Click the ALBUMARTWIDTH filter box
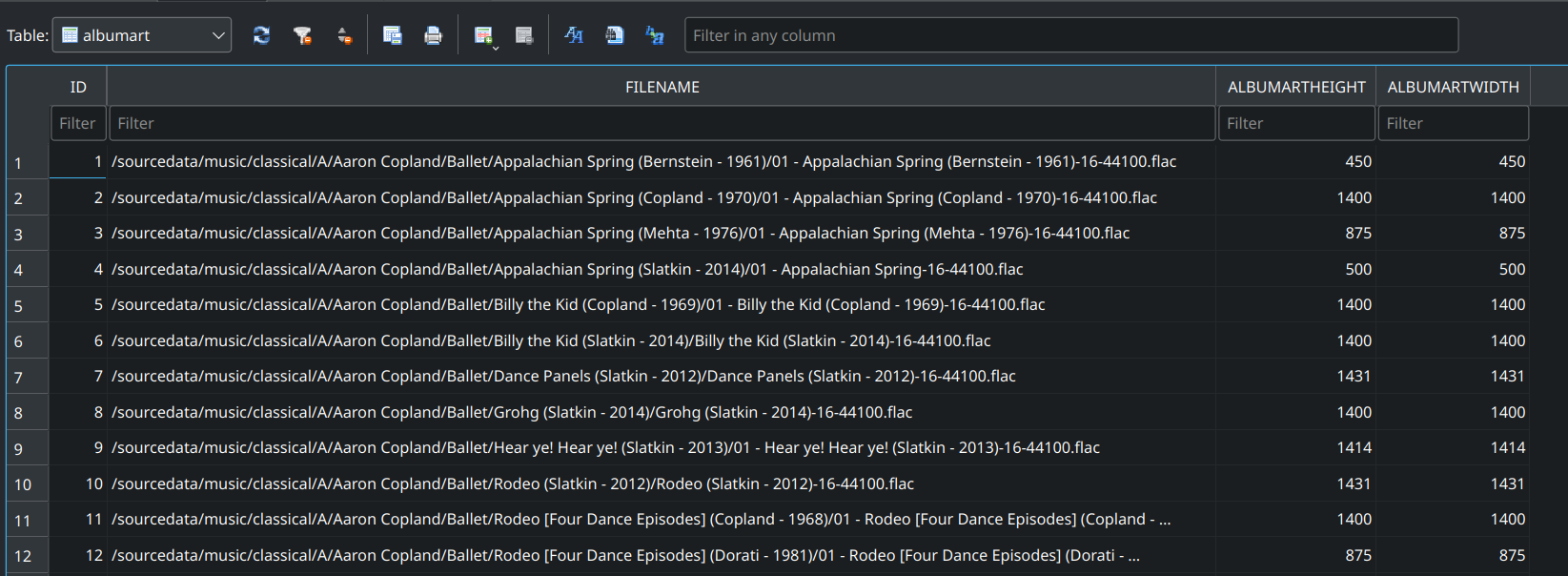The image size is (1568, 576). tap(1453, 123)
